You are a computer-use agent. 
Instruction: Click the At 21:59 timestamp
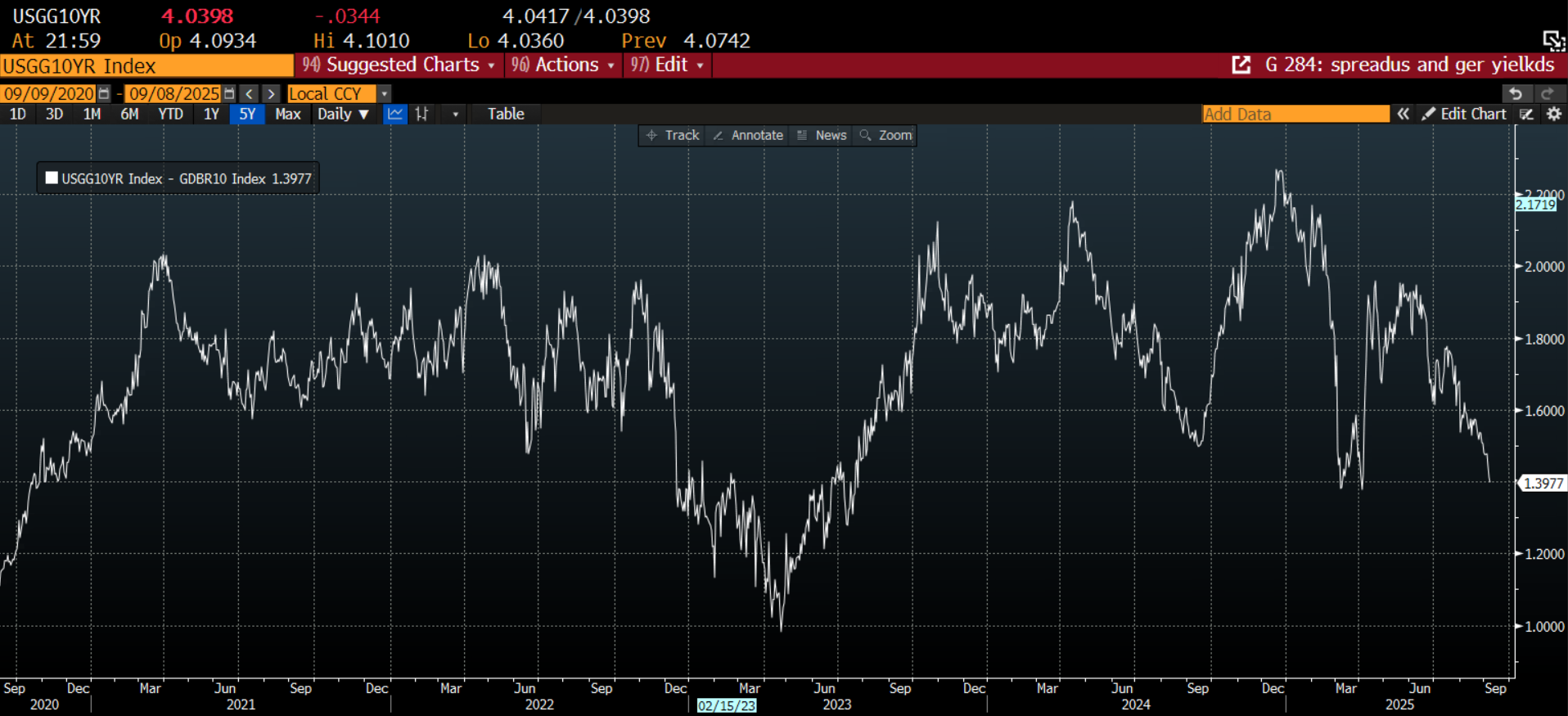tap(56, 41)
